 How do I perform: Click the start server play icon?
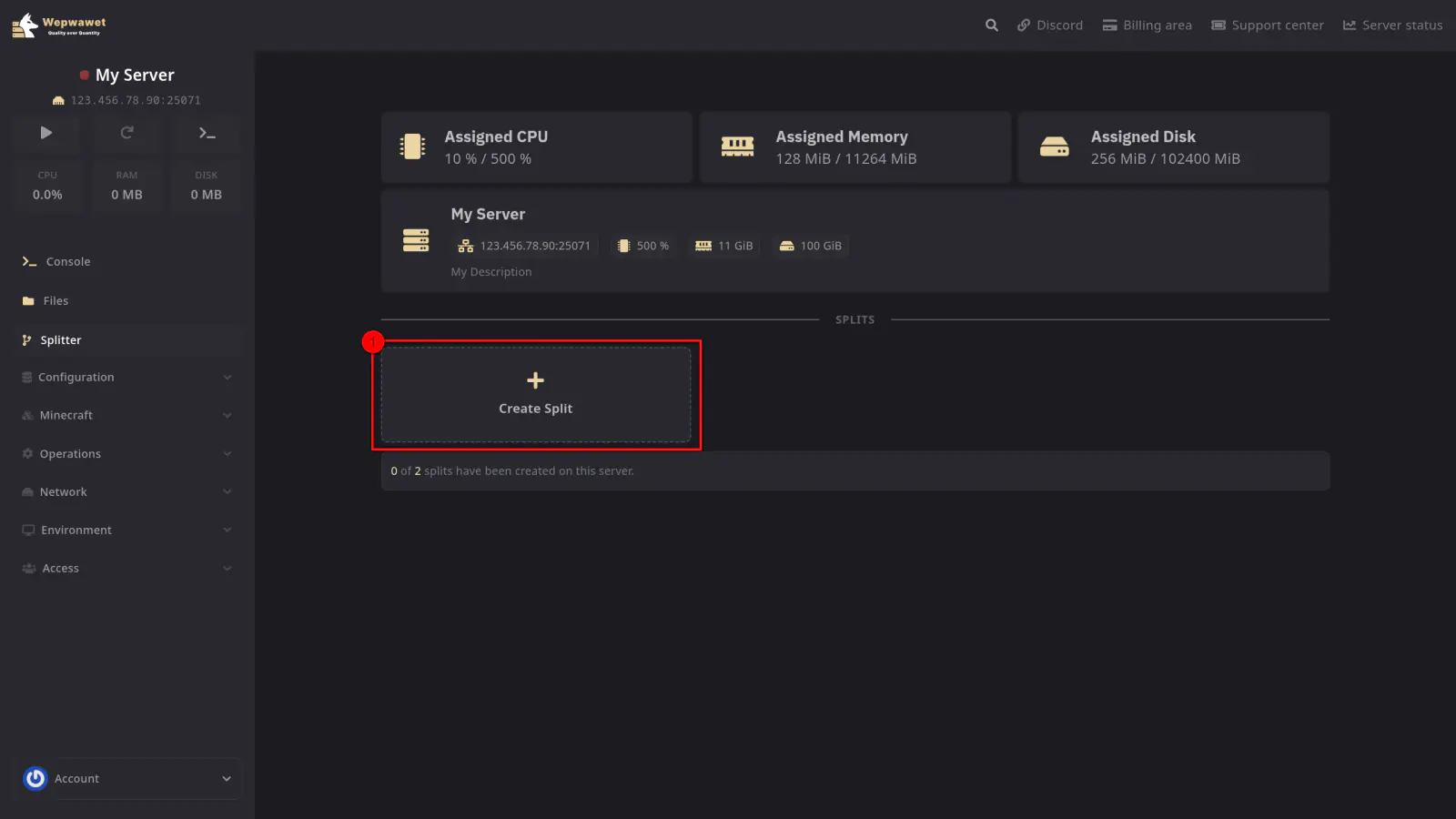[46, 133]
